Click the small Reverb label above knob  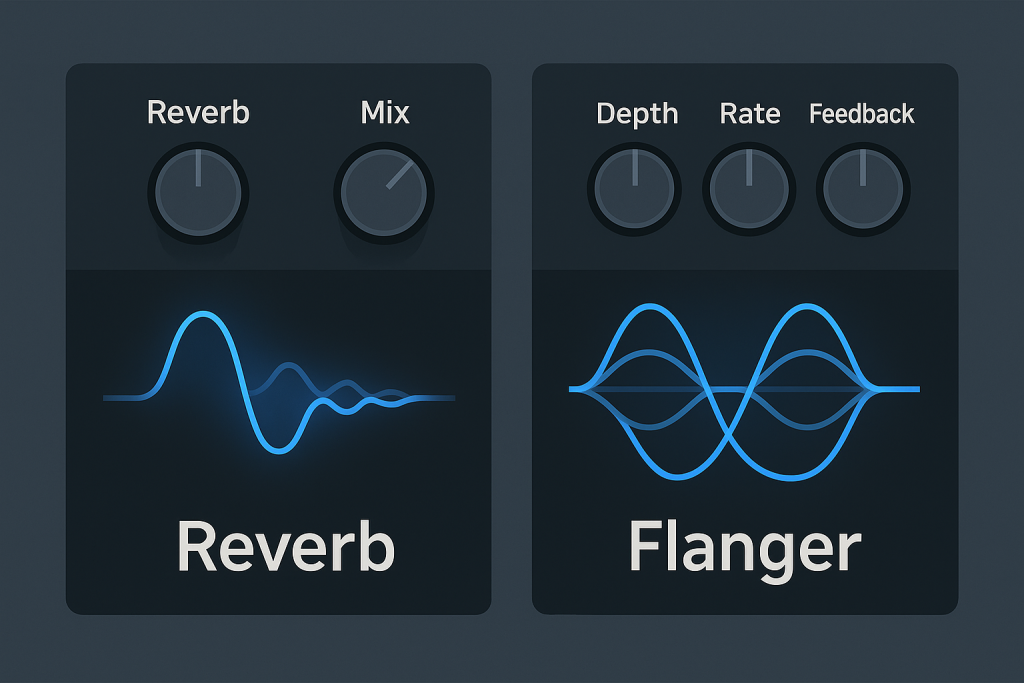[197, 112]
